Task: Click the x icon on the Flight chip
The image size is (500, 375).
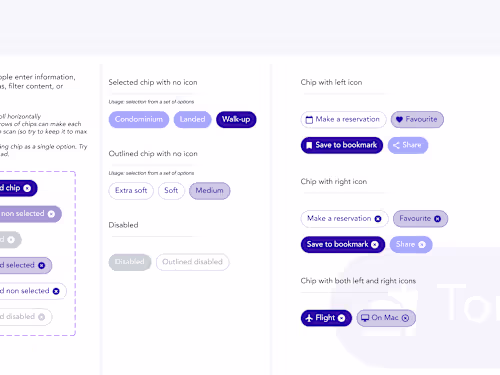Action: point(341,318)
